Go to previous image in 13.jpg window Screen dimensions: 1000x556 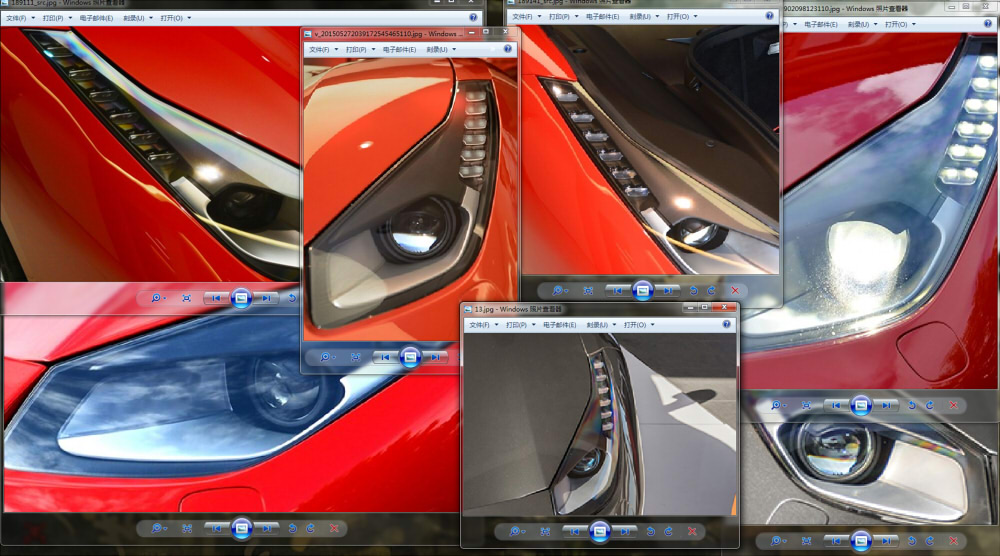pyautogui.click(x=575, y=531)
